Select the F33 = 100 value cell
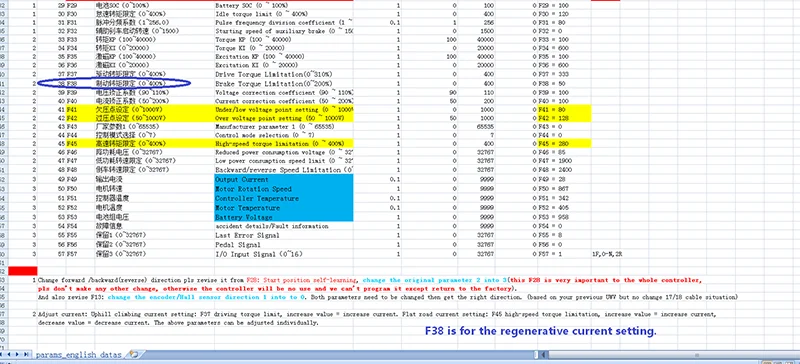800x364 pixels. point(564,39)
